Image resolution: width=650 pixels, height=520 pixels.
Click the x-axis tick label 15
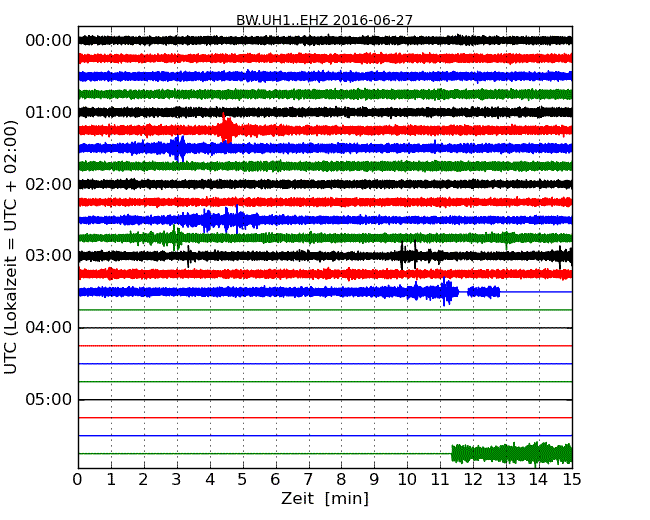tap(572, 480)
